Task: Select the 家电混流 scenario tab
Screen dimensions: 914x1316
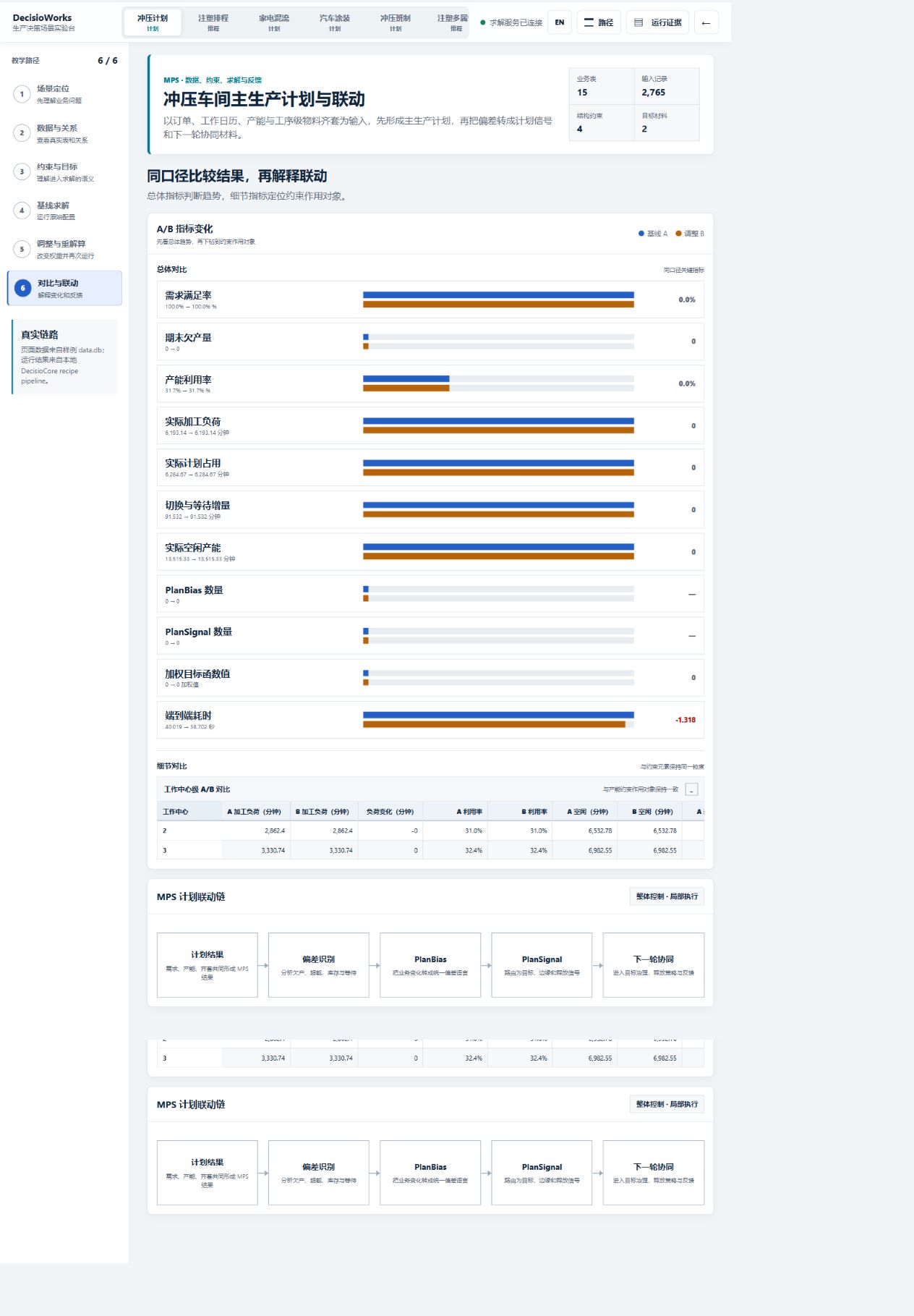Action: coord(274,22)
